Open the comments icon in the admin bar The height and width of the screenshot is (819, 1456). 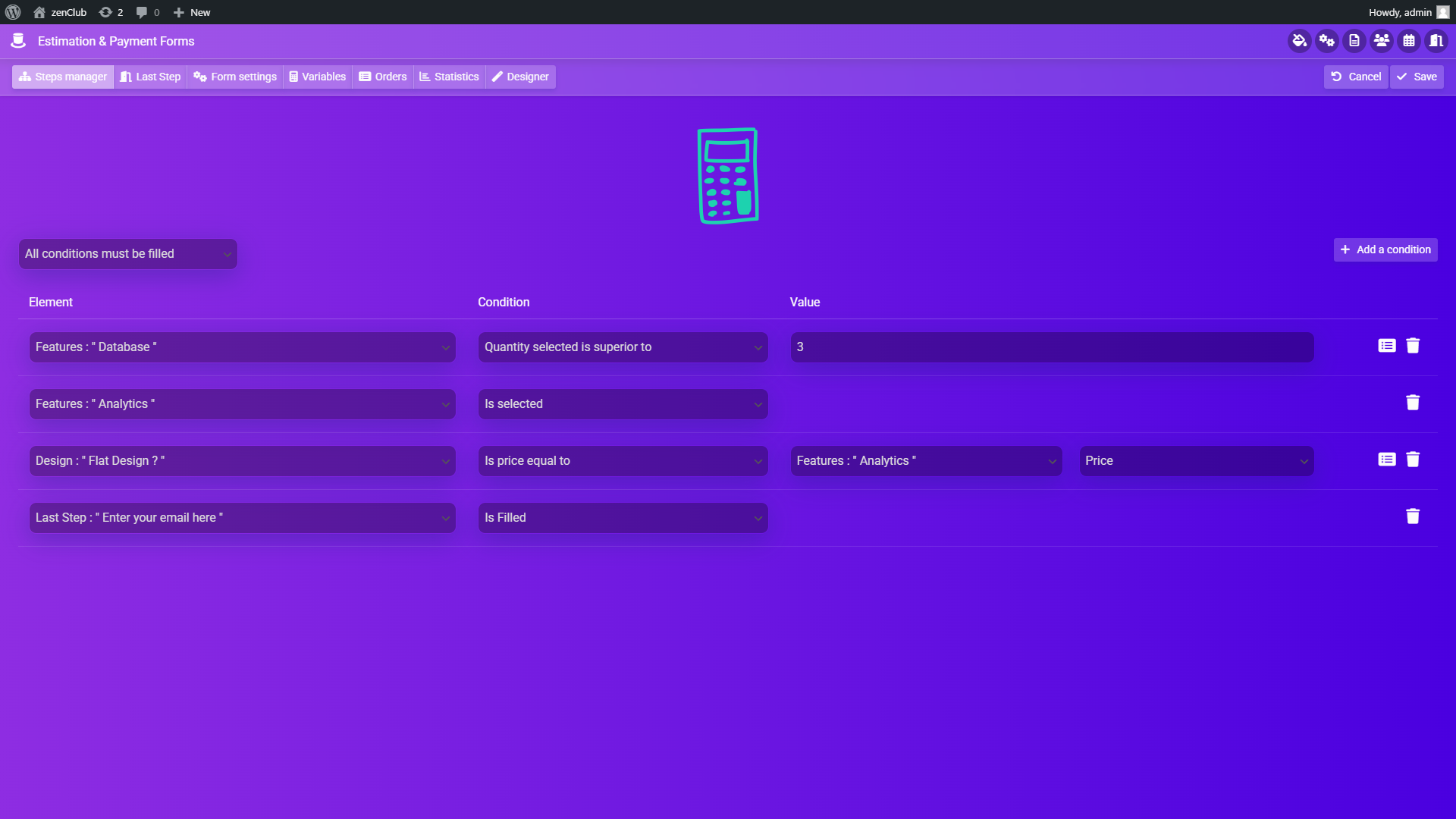(x=147, y=12)
